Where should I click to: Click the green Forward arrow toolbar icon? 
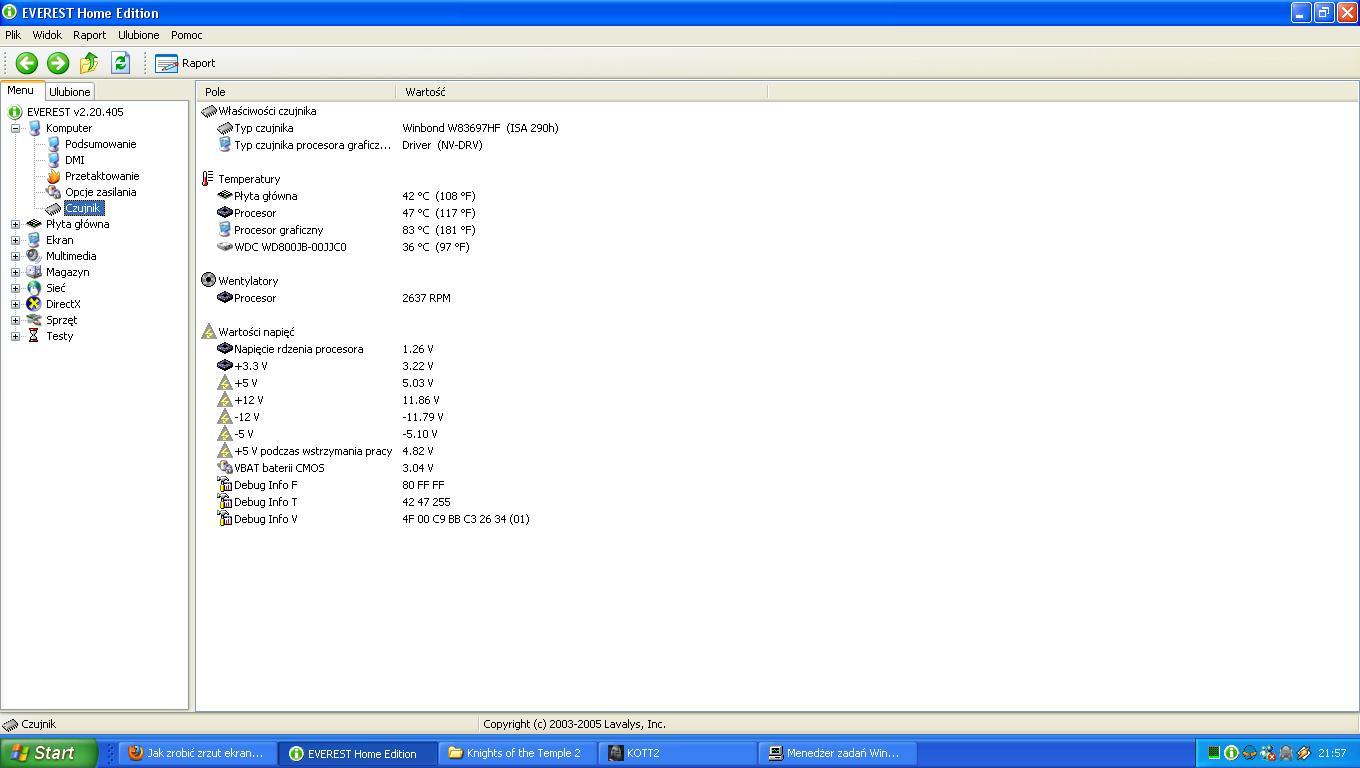58,63
